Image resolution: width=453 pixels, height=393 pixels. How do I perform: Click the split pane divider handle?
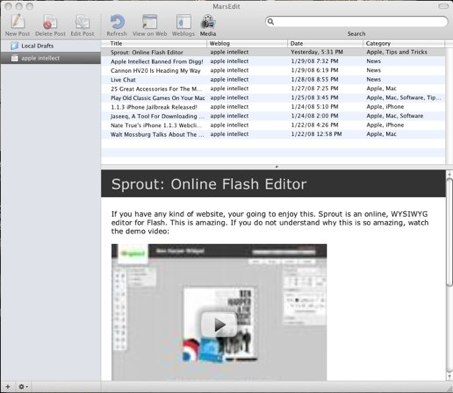pyautogui.click(x=276, y=167)
